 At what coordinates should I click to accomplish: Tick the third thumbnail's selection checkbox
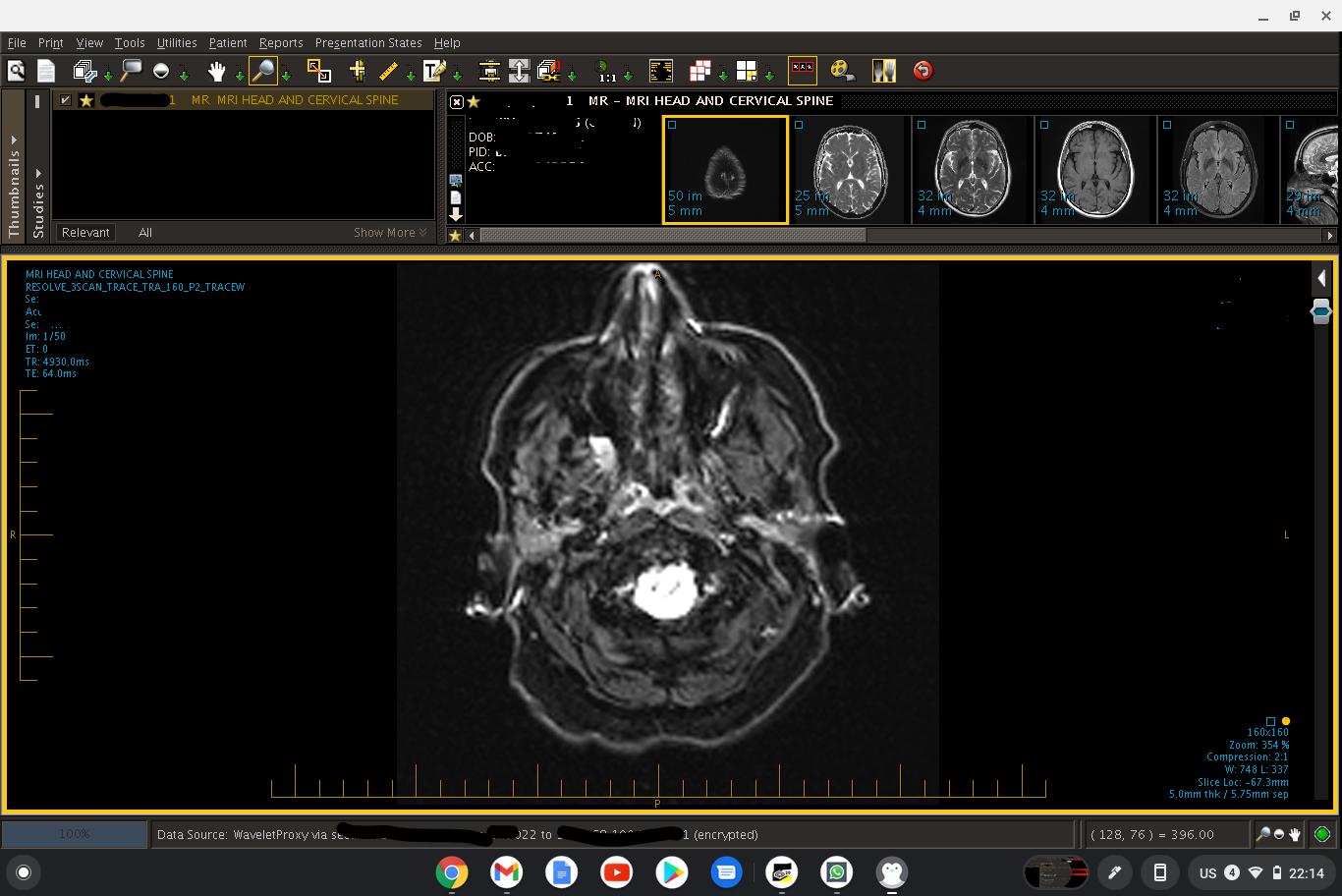[x=922, y=126]
